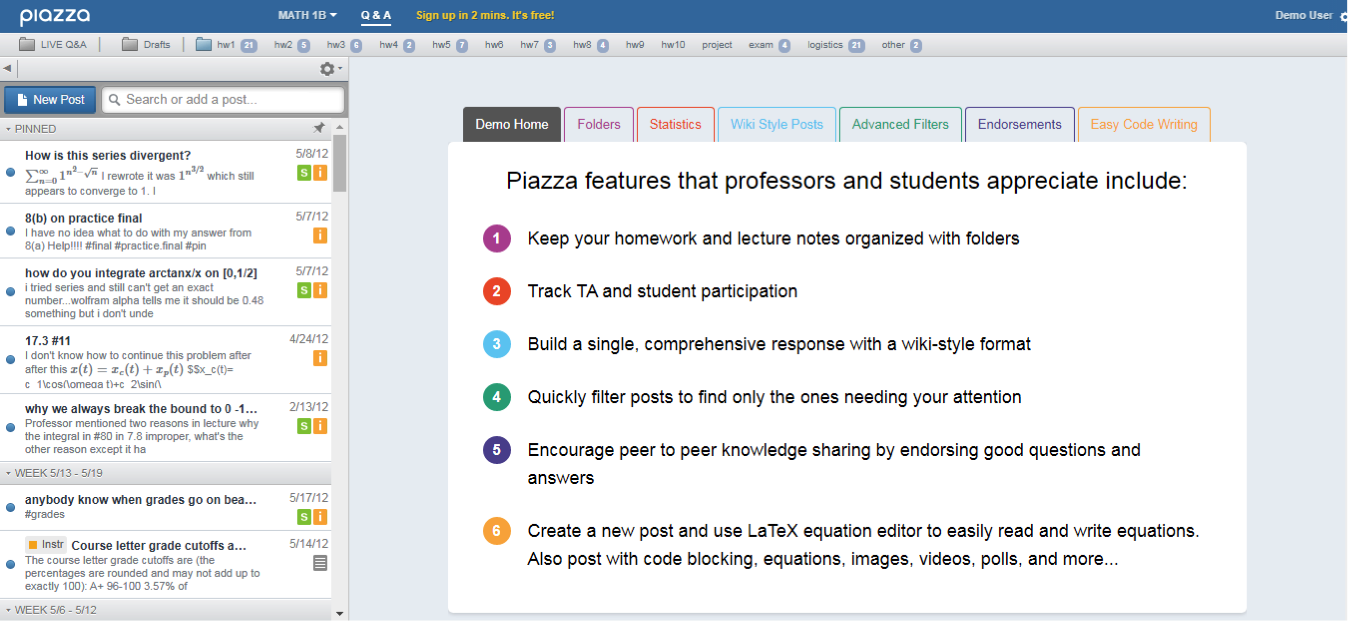Select the Folders tab
This screenshot has width=1348, height=621.
pyautogui.click(x=599, y=125)
